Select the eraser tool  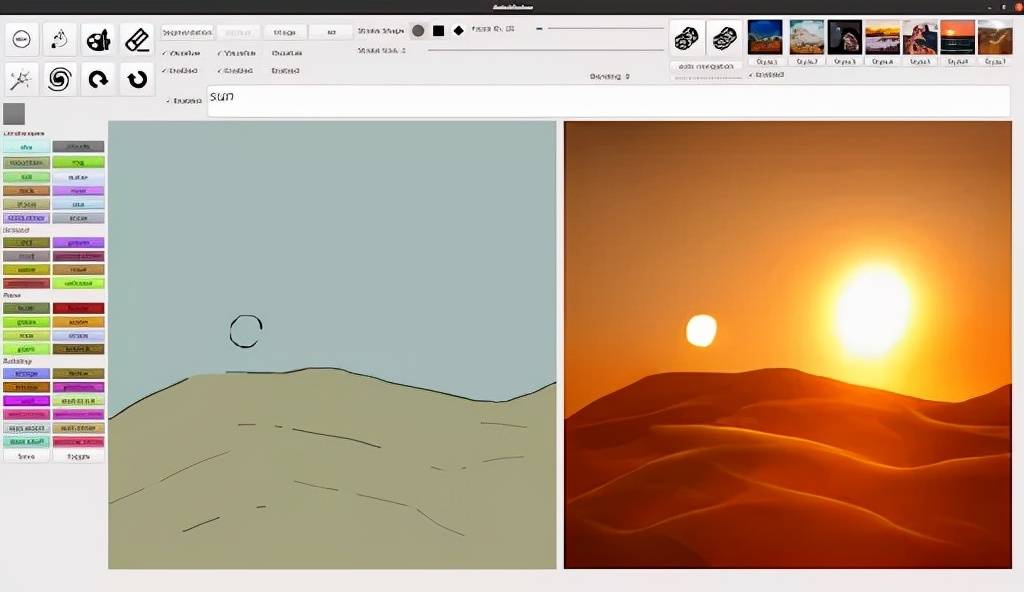coord(137,40)
